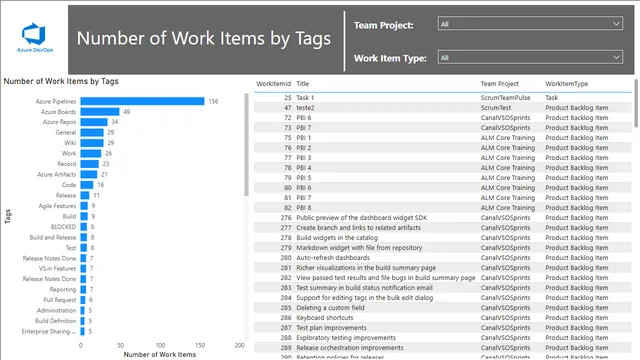The image size is (640, 360).
Task: Click the General tag label
Action: 66,133
